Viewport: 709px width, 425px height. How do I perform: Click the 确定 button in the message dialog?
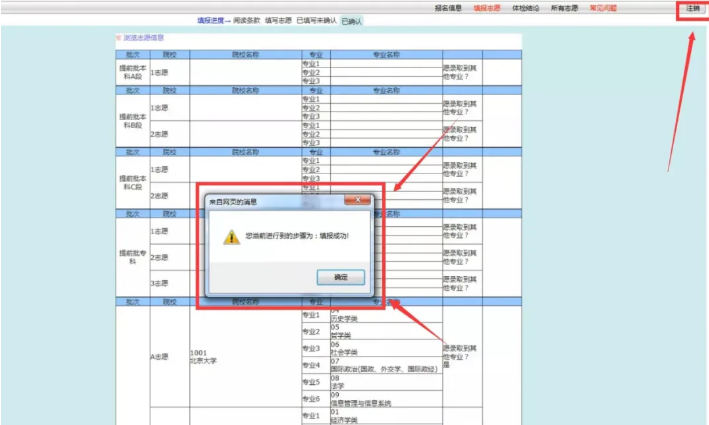point(340,277)
